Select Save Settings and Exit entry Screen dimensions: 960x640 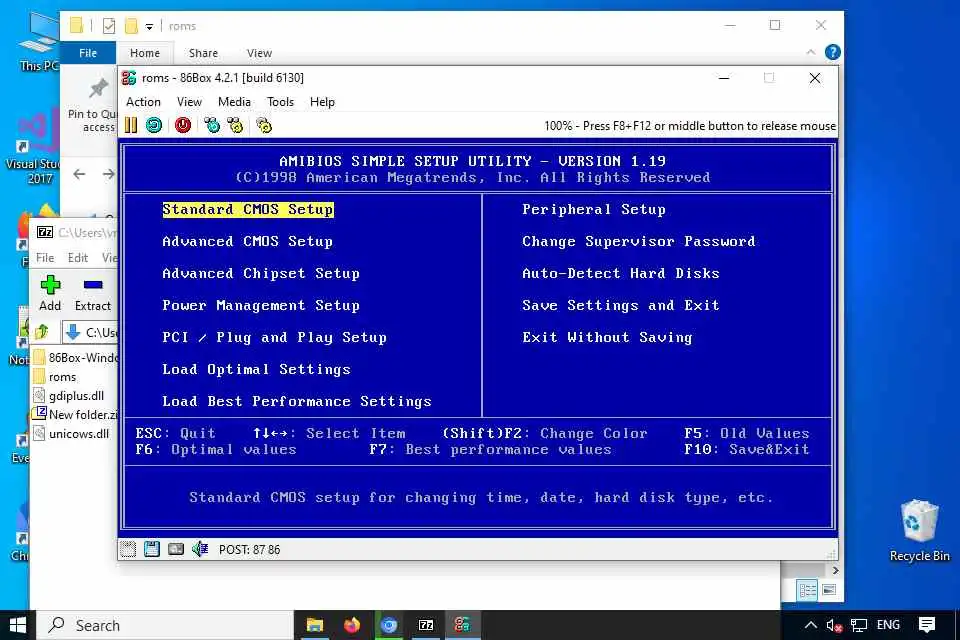(x=621, y=305)
